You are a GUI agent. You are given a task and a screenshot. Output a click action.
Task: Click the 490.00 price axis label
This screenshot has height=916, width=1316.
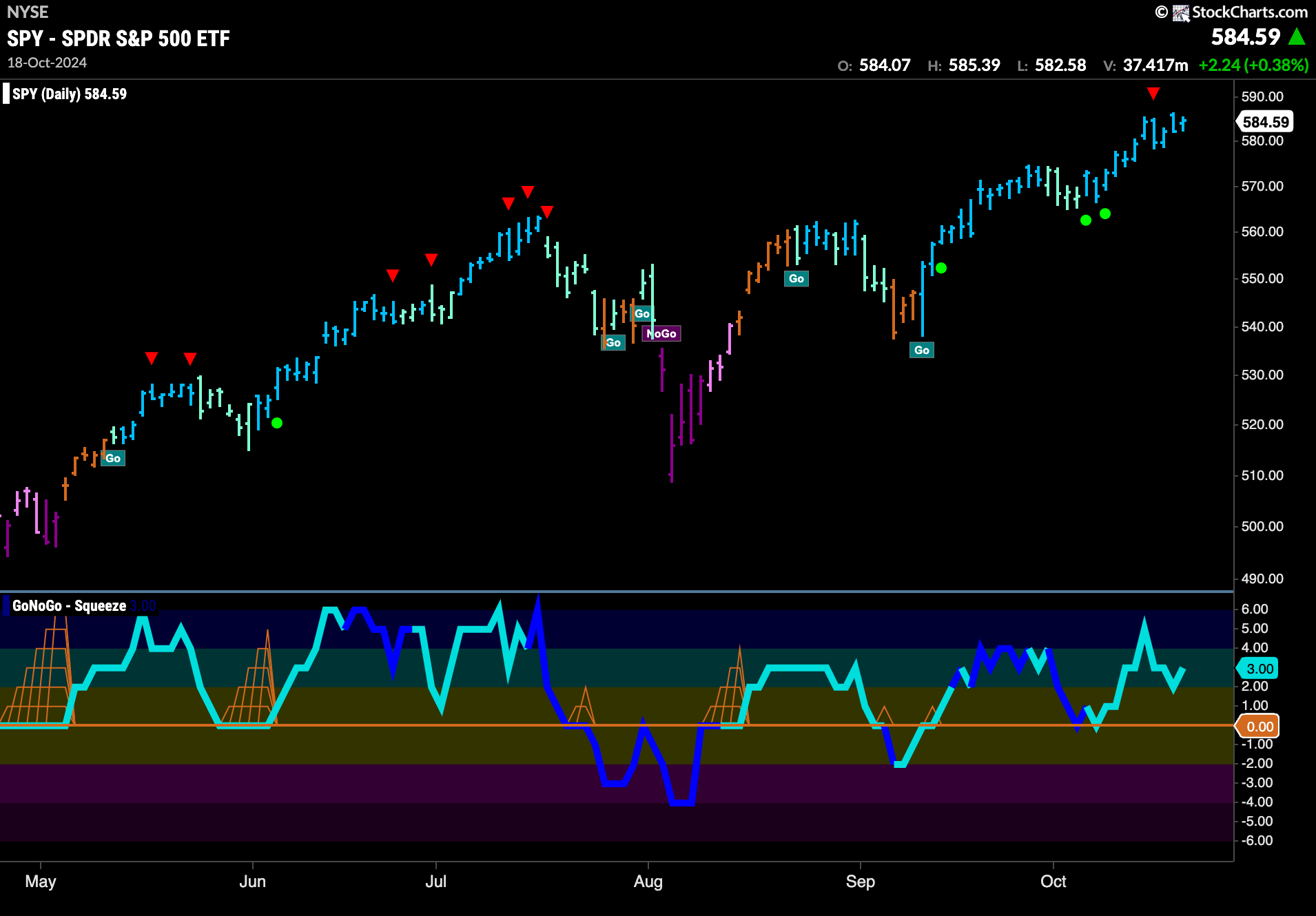(1262, 579)
